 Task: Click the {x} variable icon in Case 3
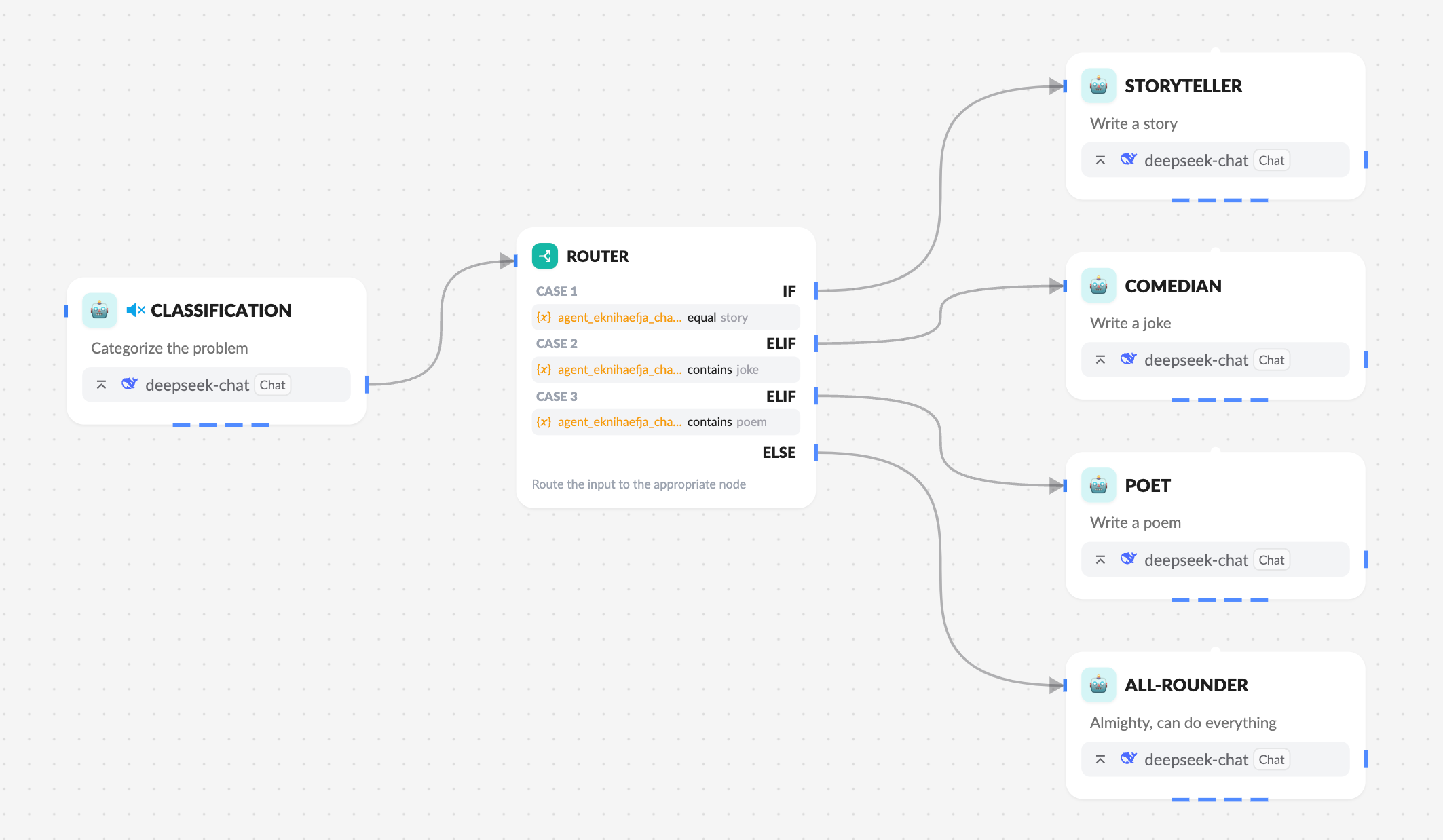pos(543,422)
